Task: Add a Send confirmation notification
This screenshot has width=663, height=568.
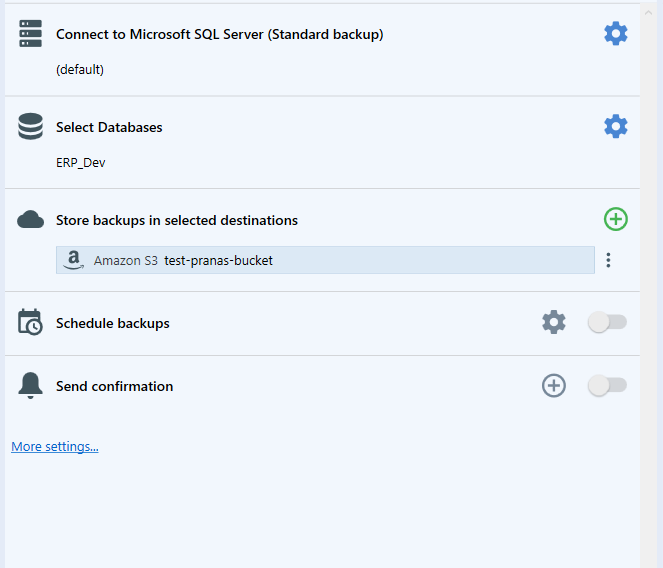Action: [554, 385]
